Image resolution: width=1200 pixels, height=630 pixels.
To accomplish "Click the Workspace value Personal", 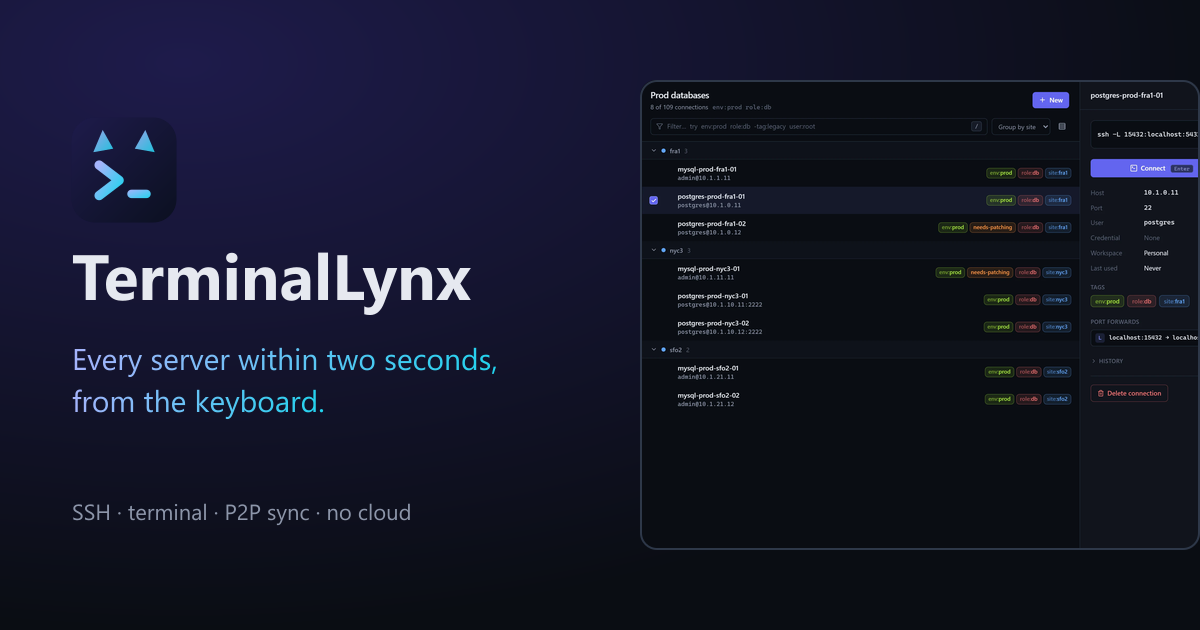I will [x=1156, y=253].
